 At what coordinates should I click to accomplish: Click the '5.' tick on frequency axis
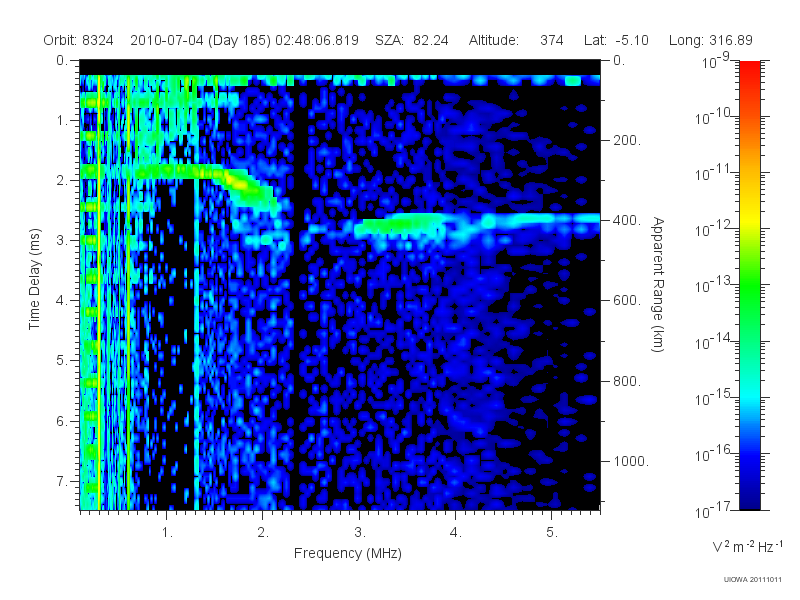coord(552,532)
